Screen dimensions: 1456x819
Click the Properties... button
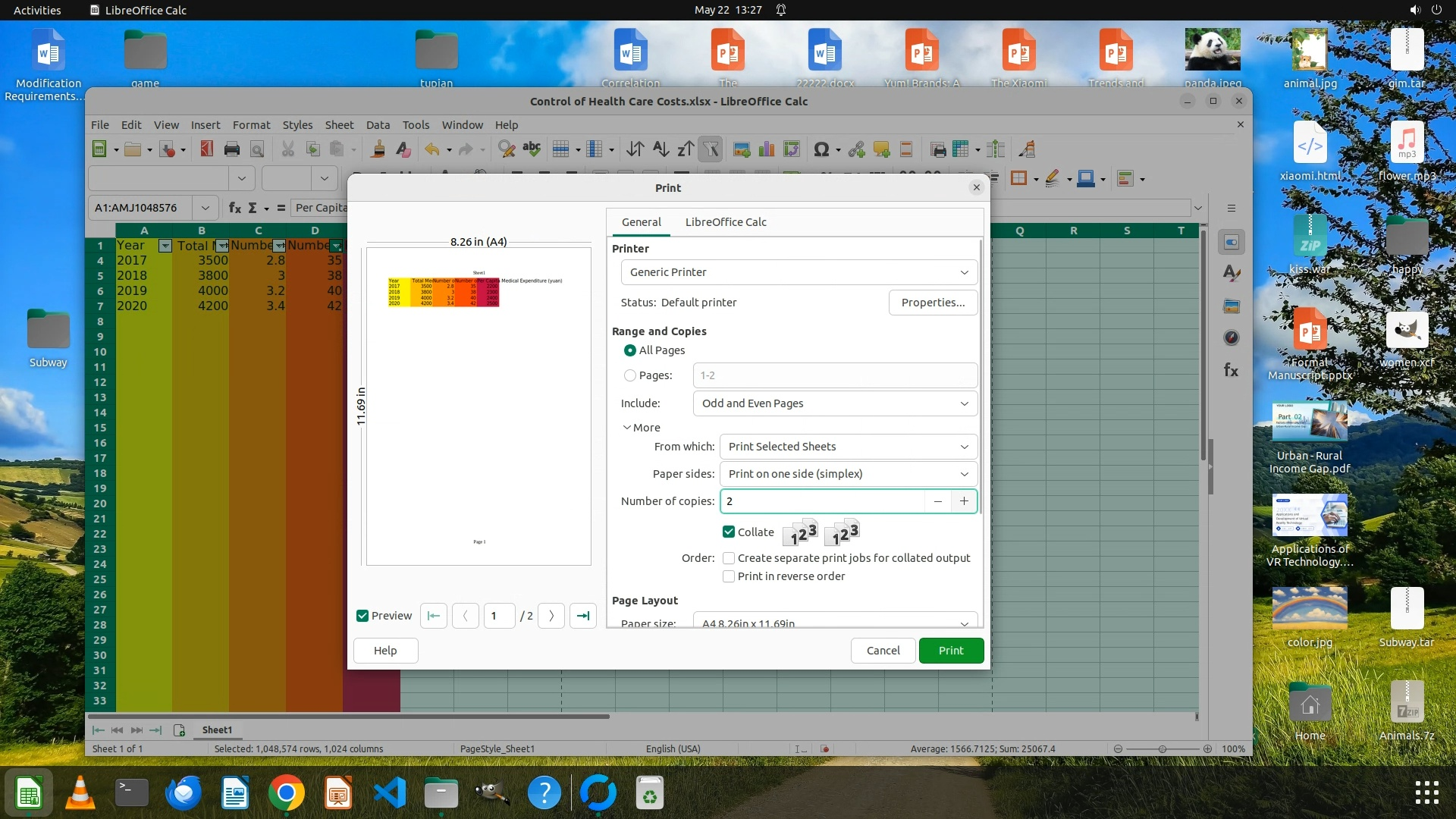pos(933,303)
